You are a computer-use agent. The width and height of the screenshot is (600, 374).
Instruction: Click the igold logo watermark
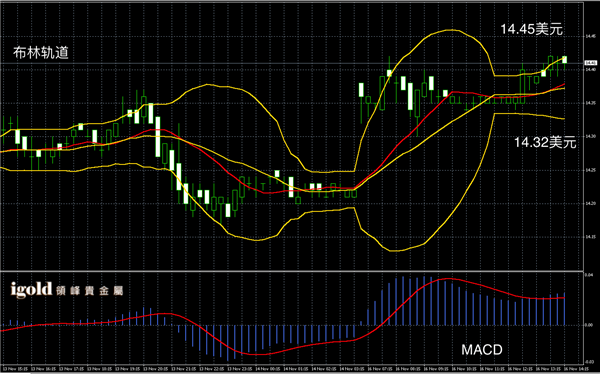pyautogui.click(x=31, y=289)
